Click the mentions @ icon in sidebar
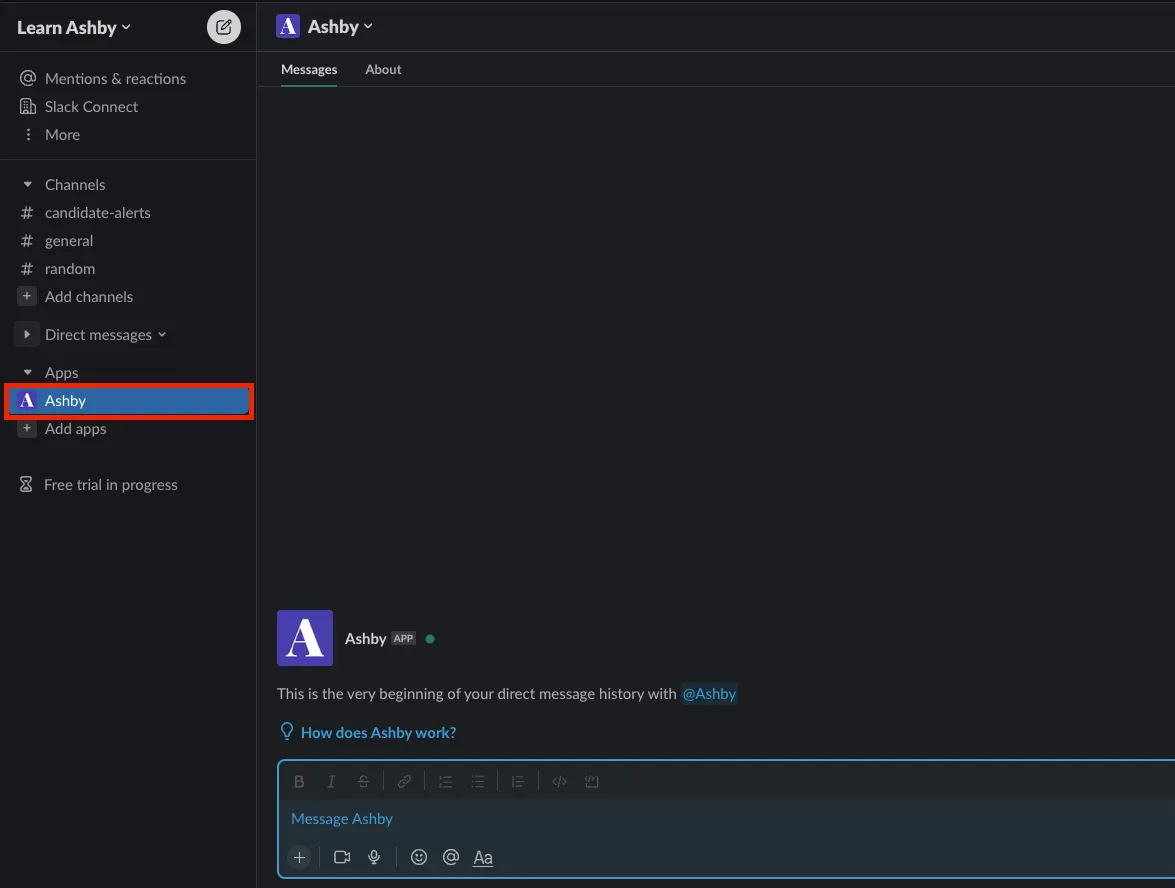This screenshot has height=888, width=1175. tap(28, 78)
